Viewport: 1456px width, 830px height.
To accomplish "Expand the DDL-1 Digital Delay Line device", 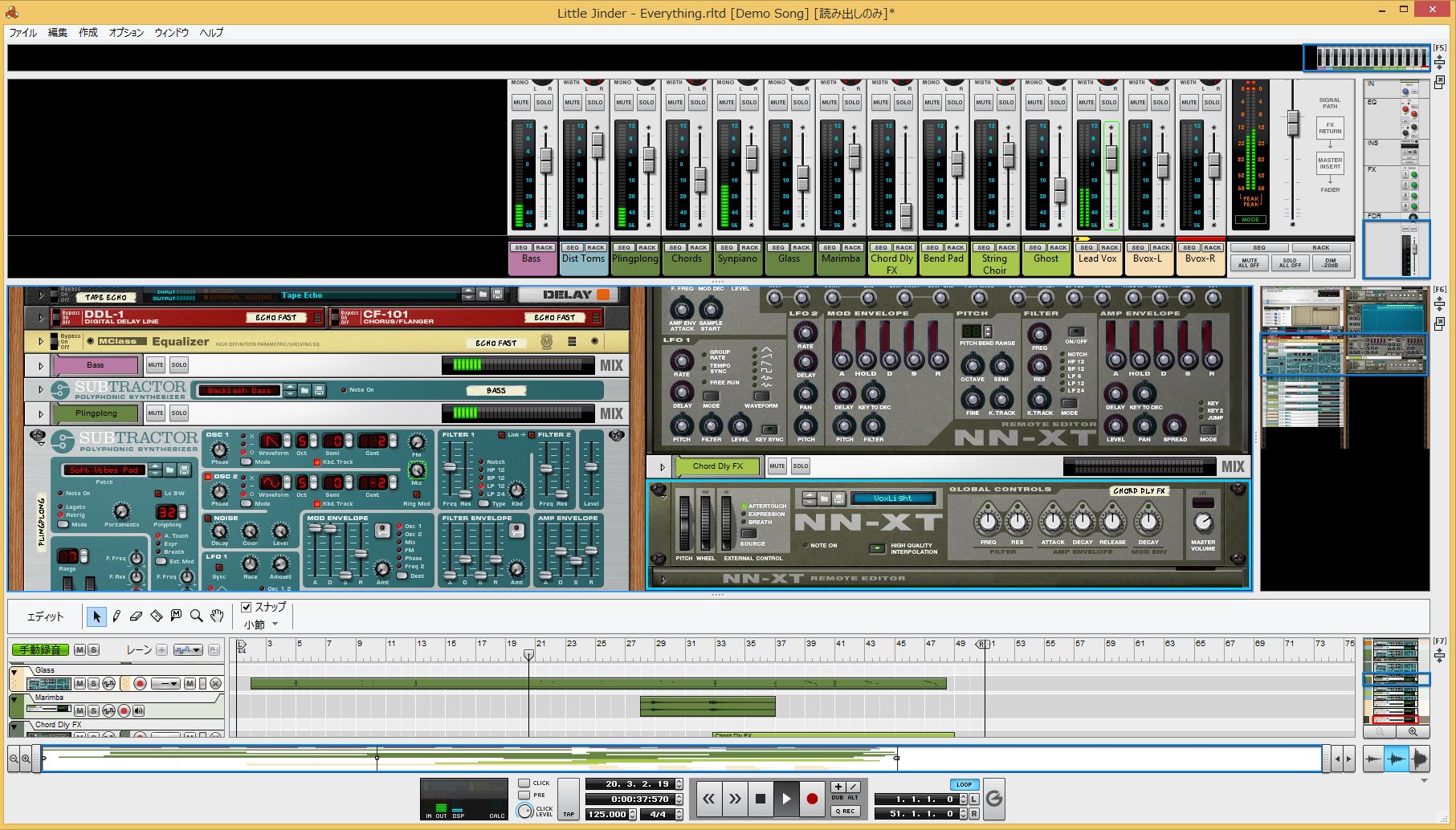I will (40, 318).
